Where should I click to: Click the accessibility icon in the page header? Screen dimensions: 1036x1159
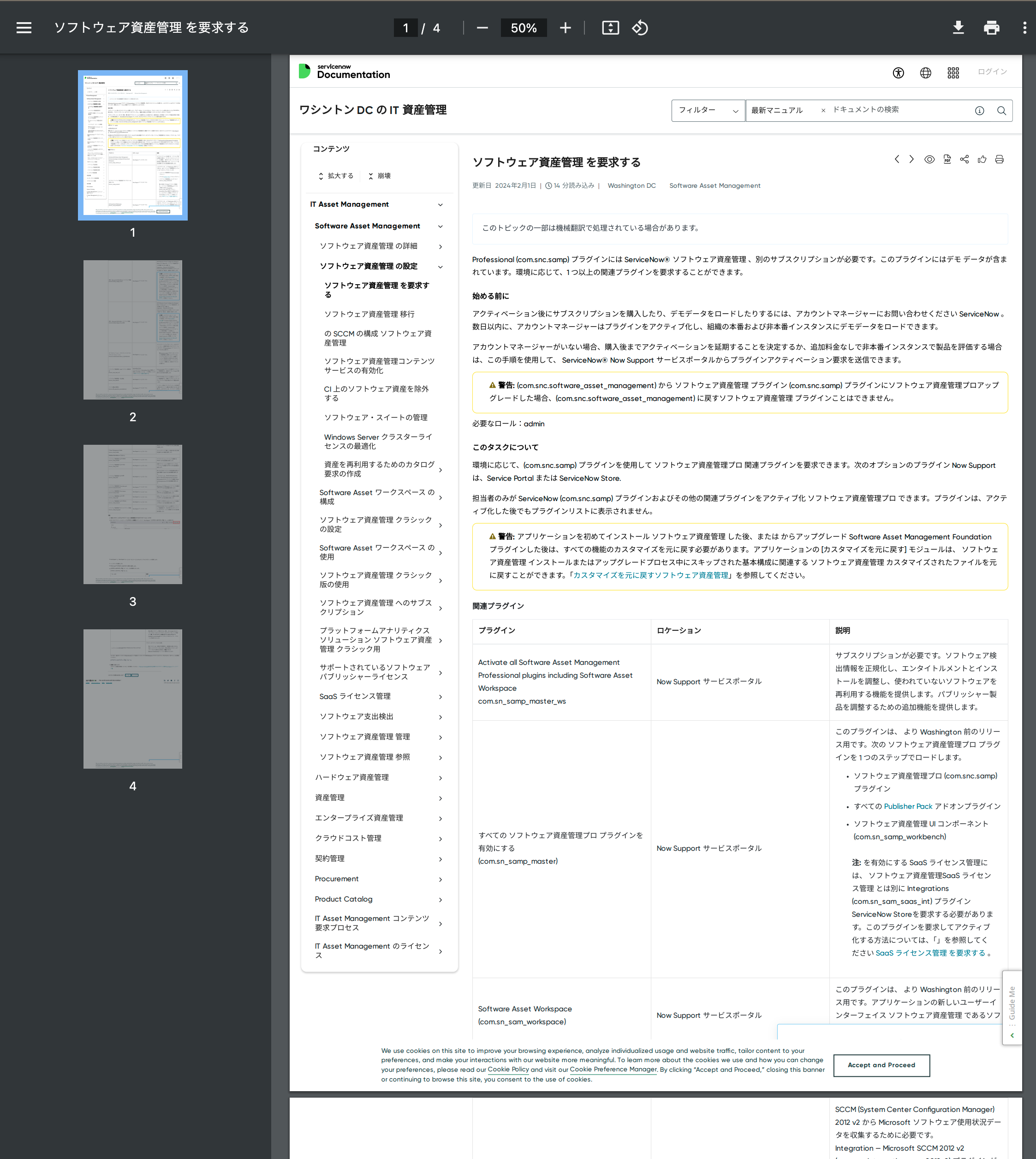898,72
